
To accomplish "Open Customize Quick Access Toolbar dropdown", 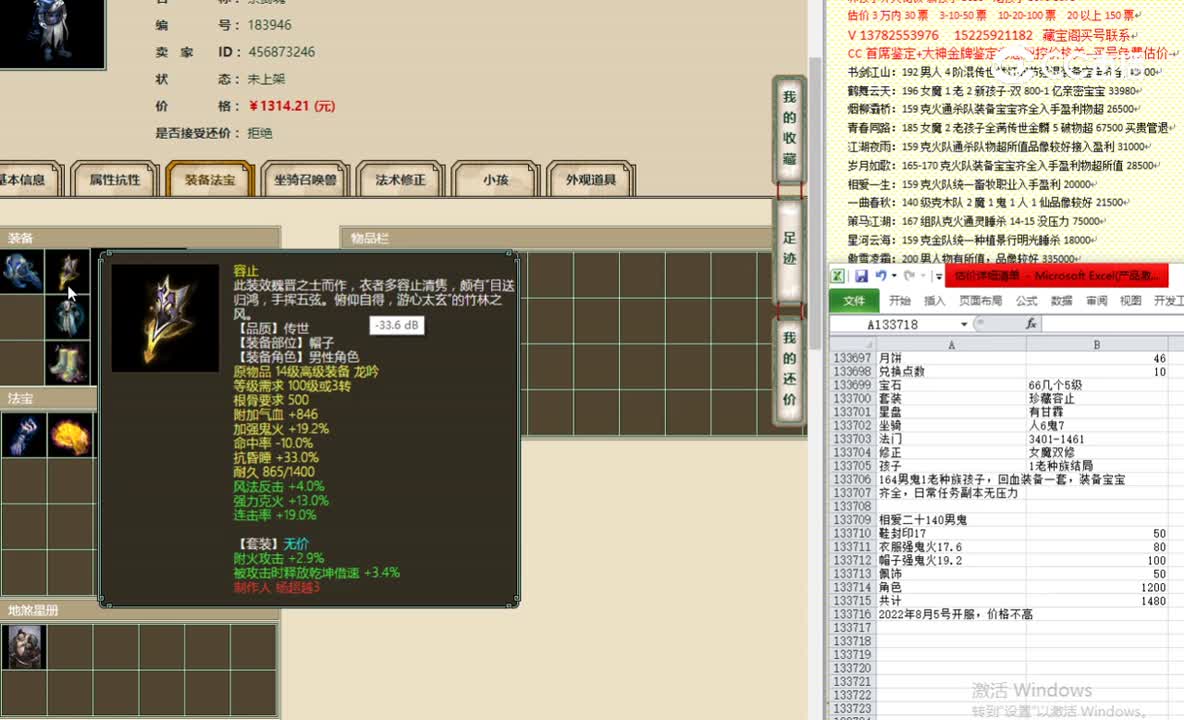I will (939, 277).
